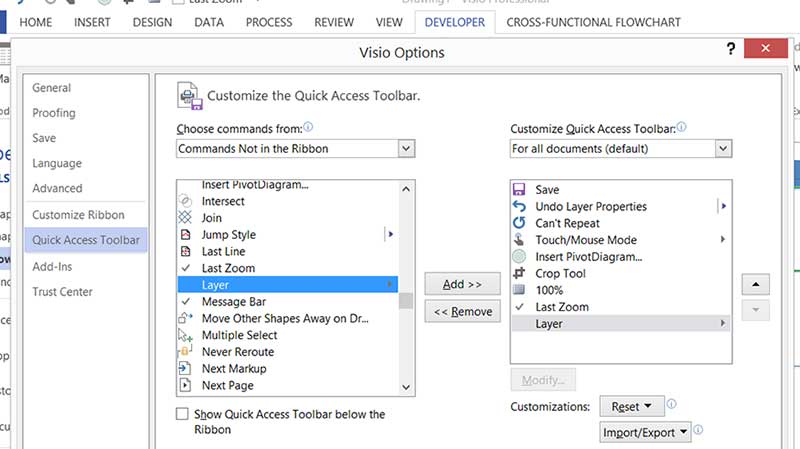Click the help question mark icon
The image size is (800, 449).
coord(731,48)
